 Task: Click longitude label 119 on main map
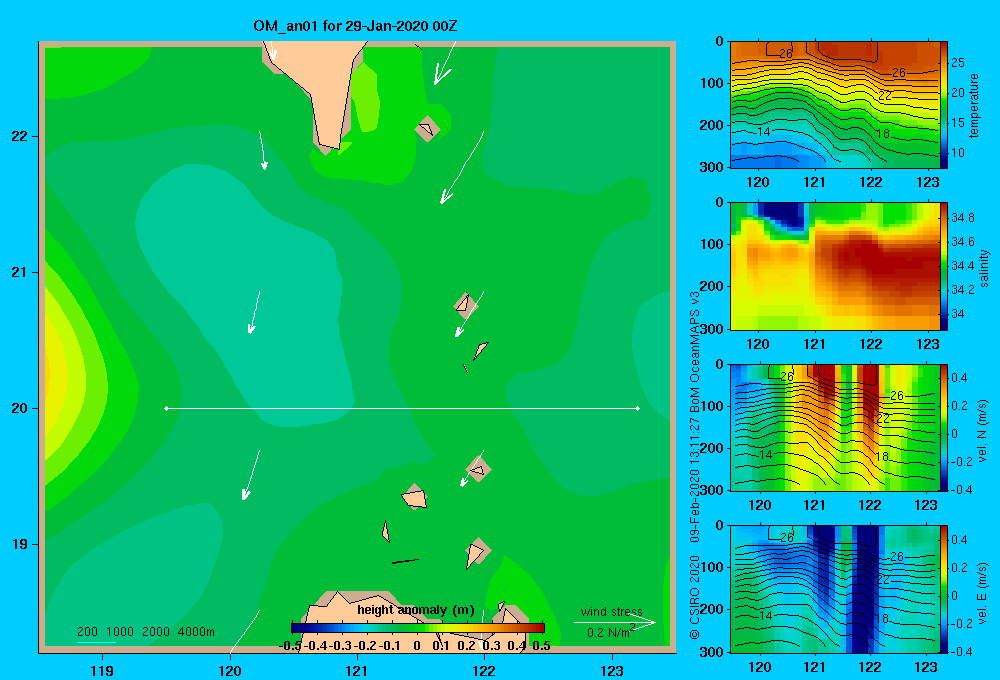pos(103,671)
